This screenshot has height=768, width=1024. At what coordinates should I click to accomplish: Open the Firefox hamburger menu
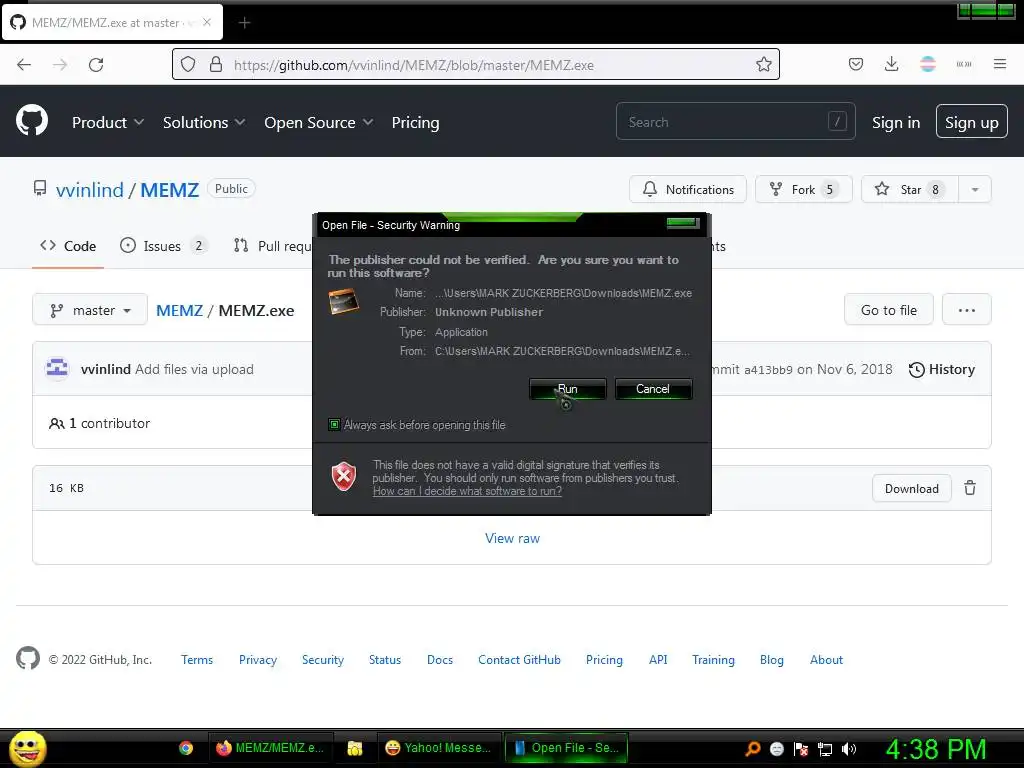[1000, 64]
